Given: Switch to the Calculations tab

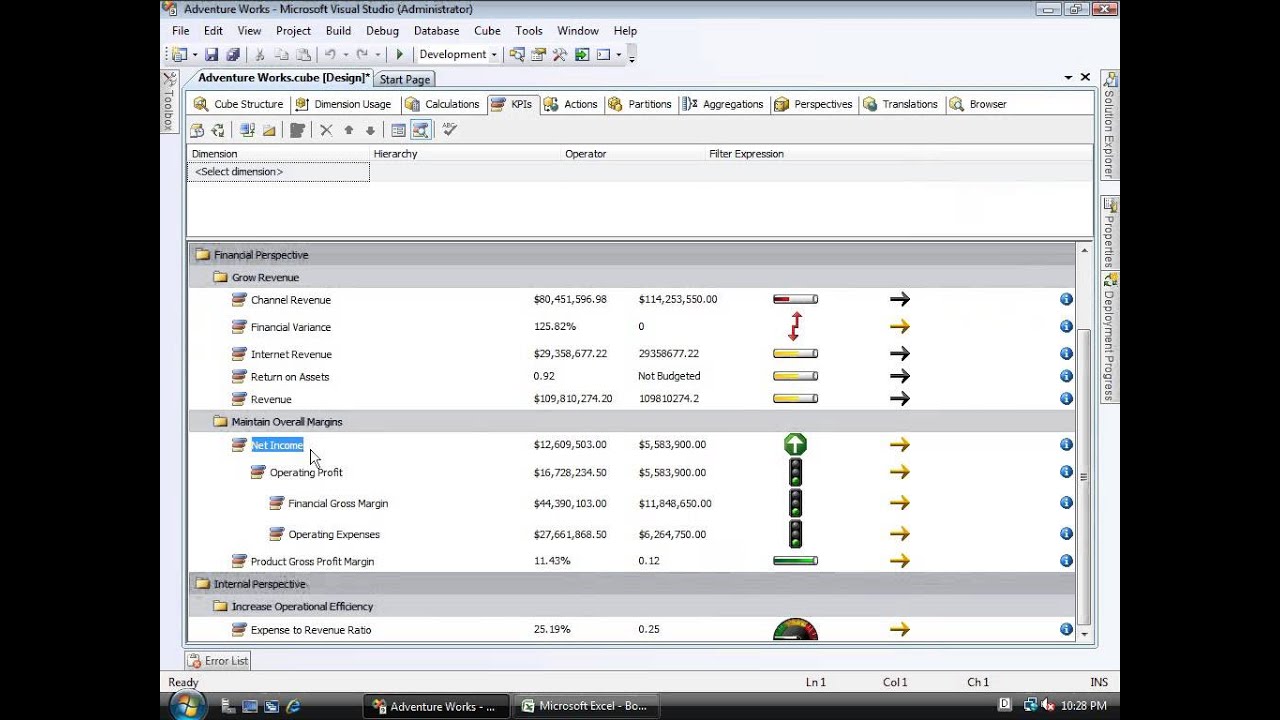Looking at the screenshot, I should pyautogui.click(x=442, y=104).
